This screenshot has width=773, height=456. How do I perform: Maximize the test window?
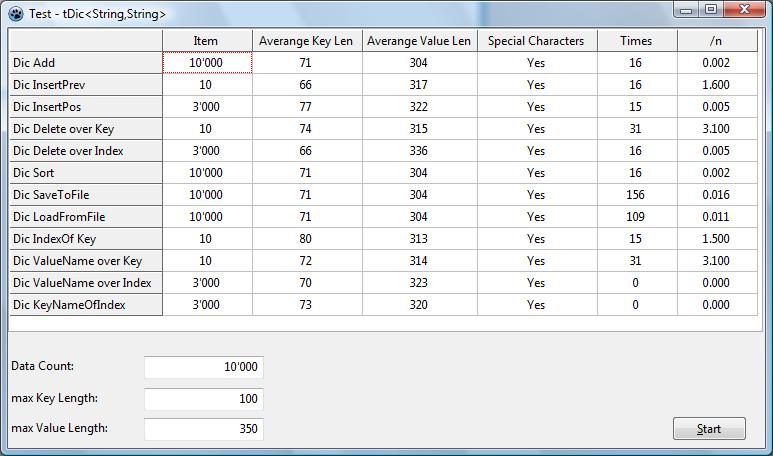tap(711, 10)
